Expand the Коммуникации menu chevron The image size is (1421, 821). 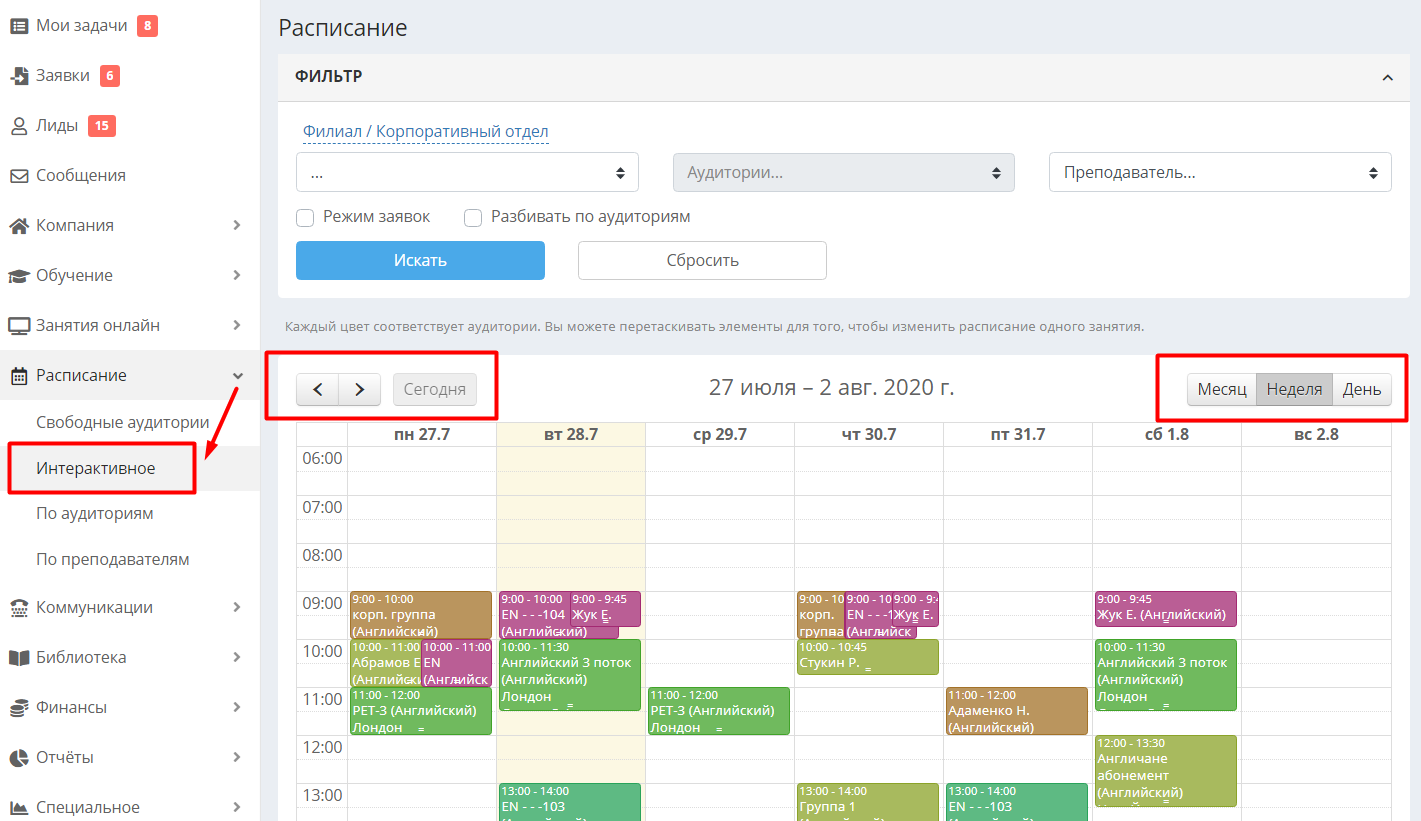pos(237,608)
